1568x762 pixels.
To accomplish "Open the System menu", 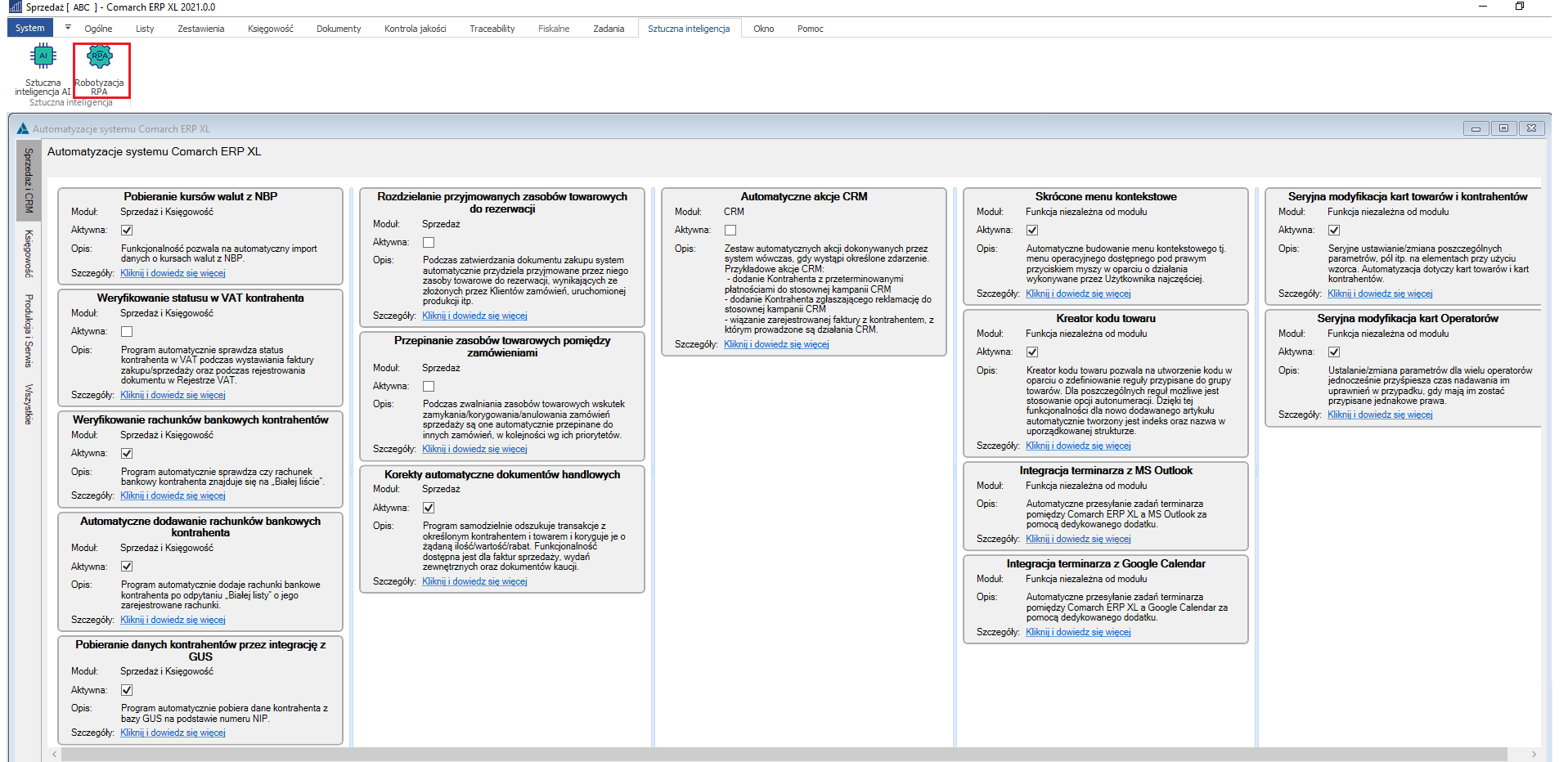I will [x=30, y=28].
